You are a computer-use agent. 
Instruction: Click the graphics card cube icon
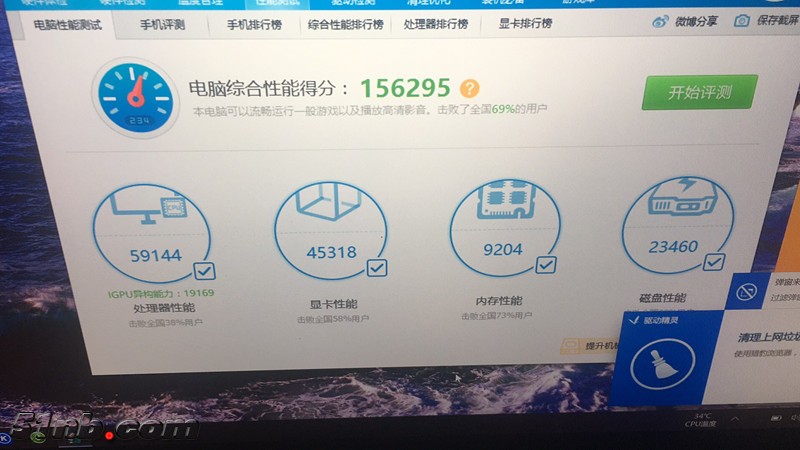pyautogui.click(x=329, y=202)
